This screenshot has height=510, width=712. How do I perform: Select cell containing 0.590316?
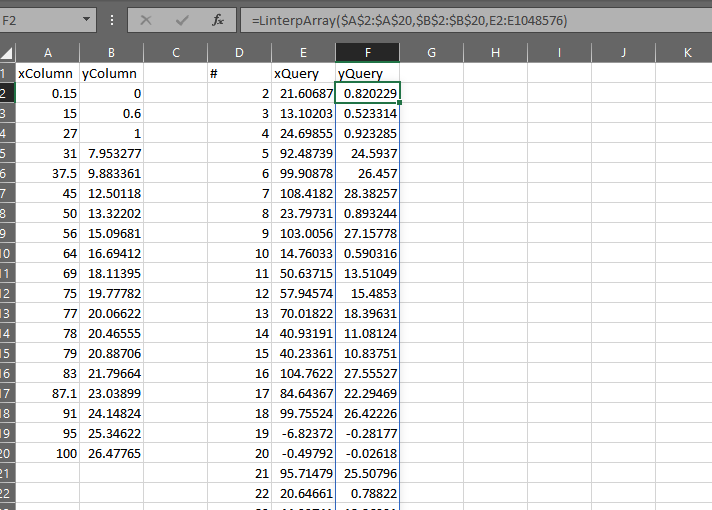(367, 253)
